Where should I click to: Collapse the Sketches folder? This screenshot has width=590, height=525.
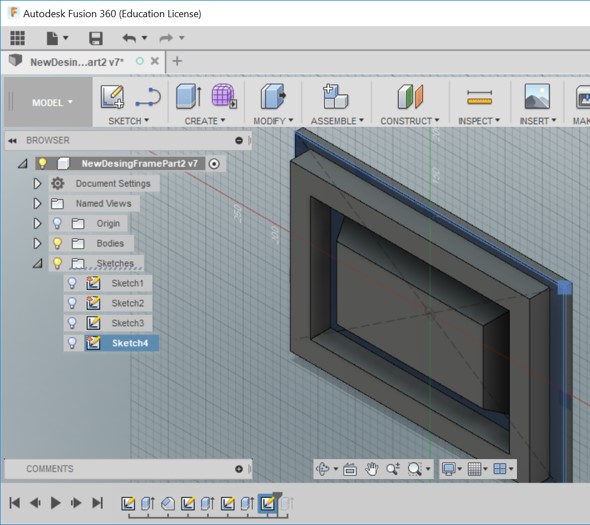pyautogui.click(x=37, y=263)
